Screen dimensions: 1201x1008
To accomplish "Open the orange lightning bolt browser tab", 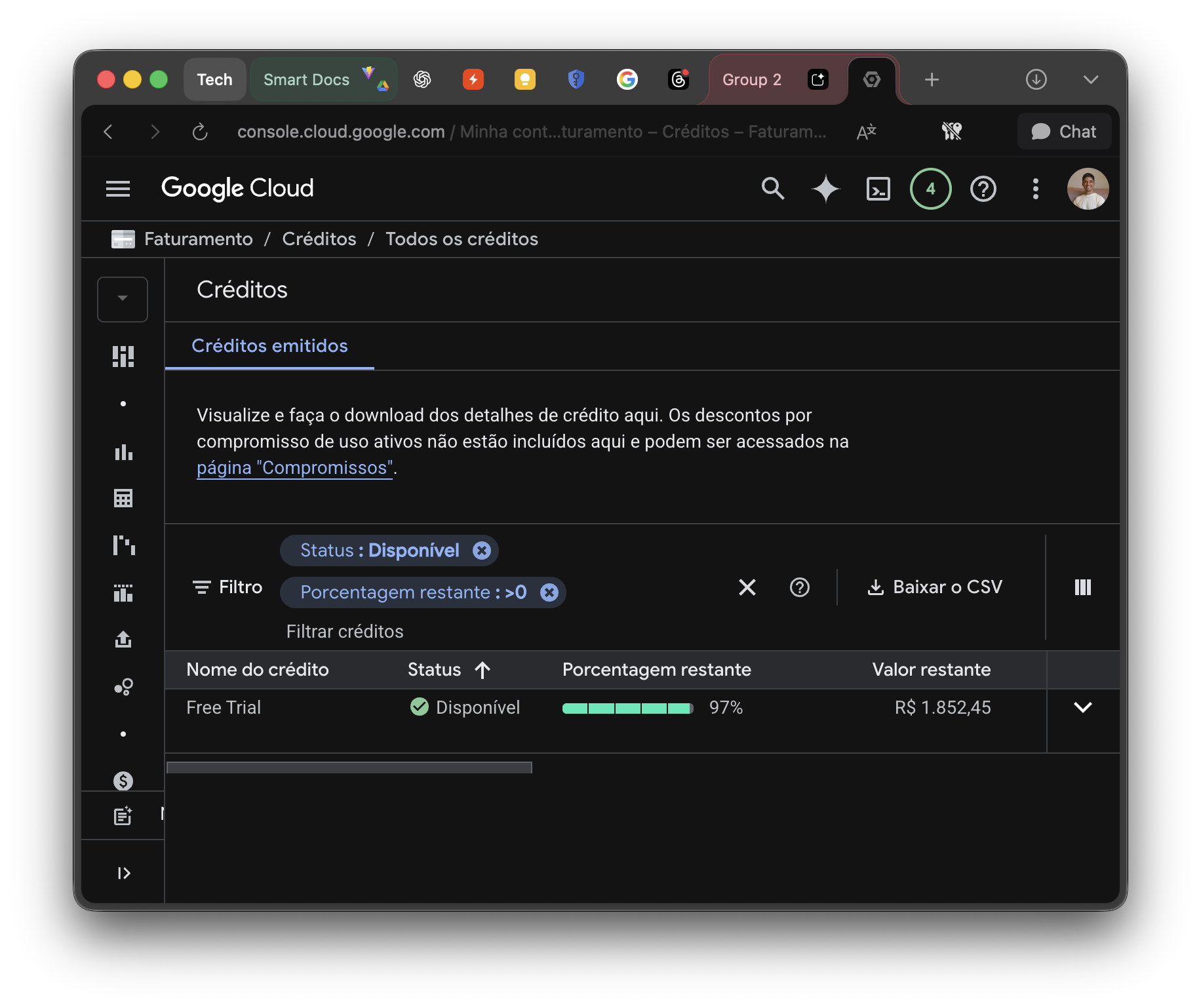I will click(473, 79).
